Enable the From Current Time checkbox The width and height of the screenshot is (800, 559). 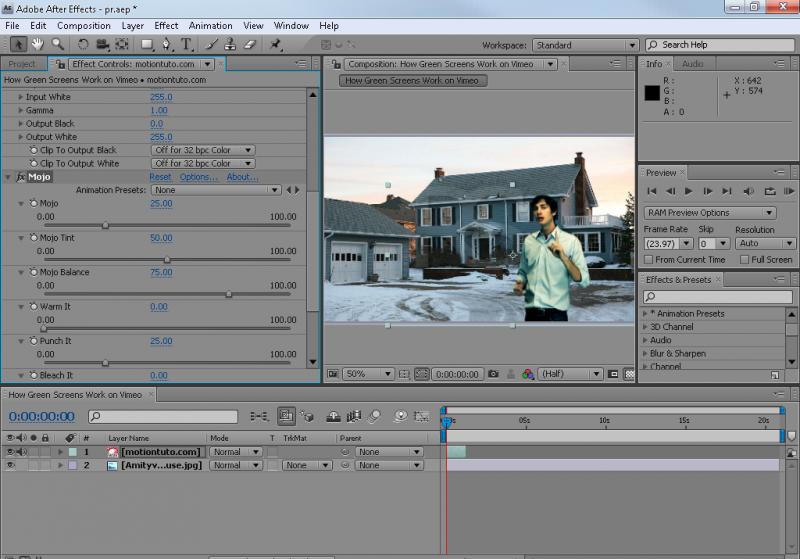[650, 260]
